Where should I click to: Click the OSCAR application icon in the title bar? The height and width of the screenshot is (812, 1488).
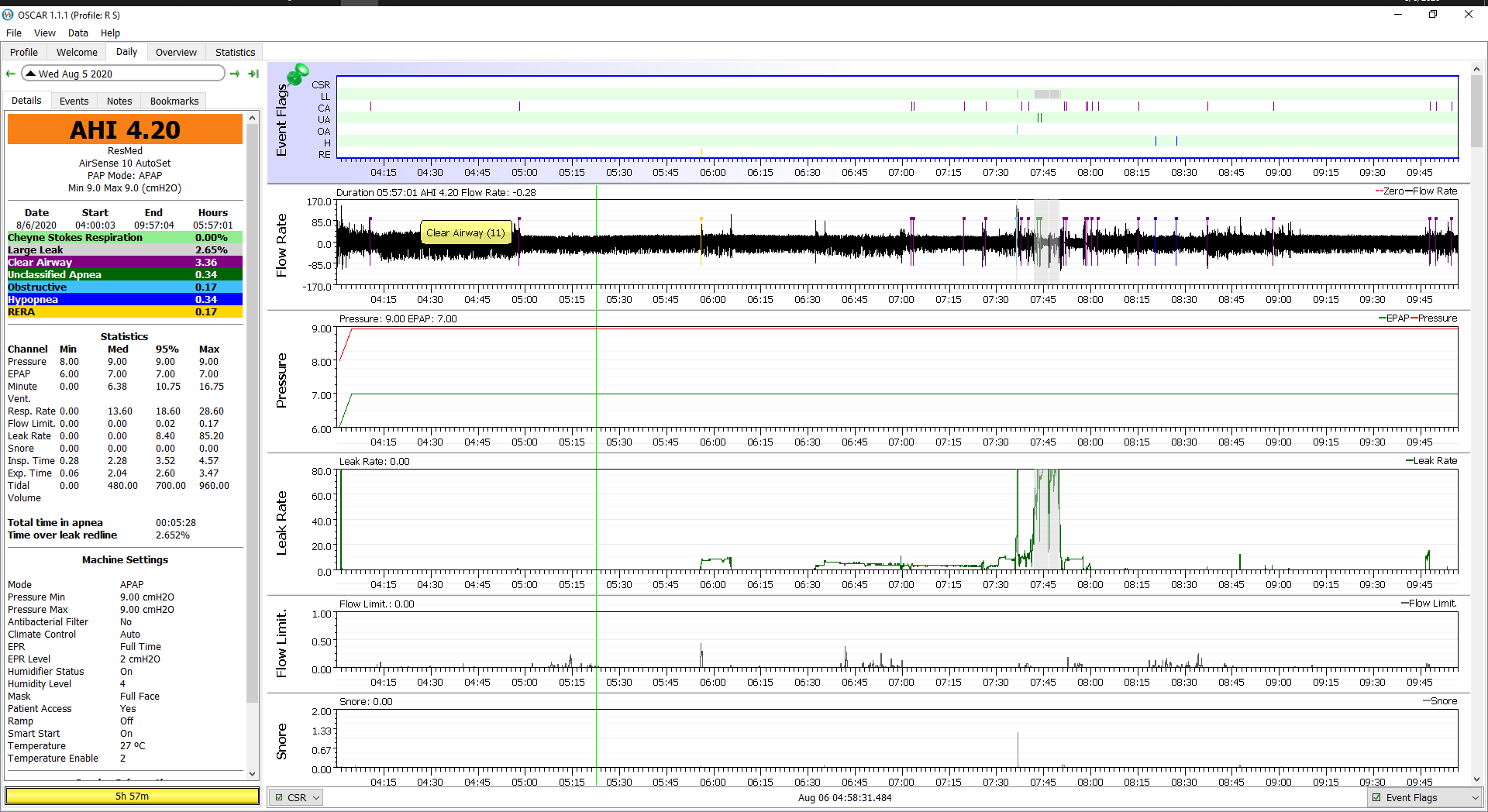pos(8,15)
